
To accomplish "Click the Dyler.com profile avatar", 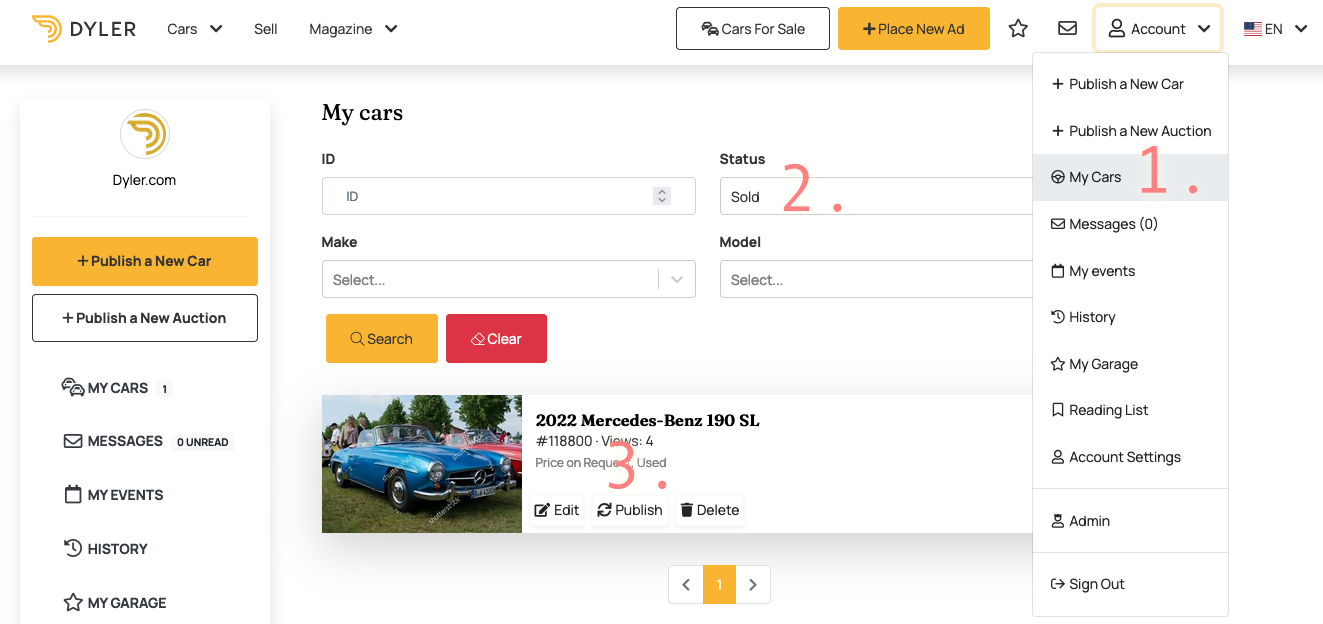I will (145, 134).
